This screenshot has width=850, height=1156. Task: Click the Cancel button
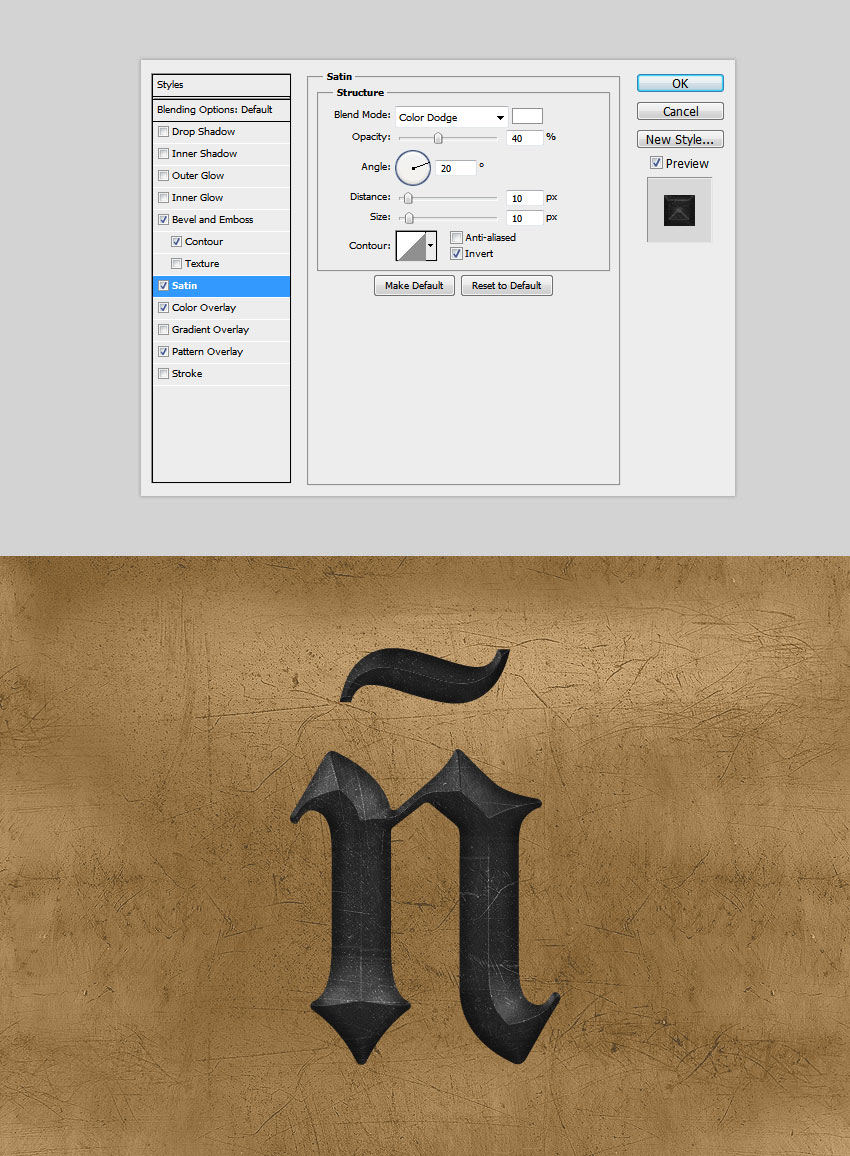pos(680,111)
